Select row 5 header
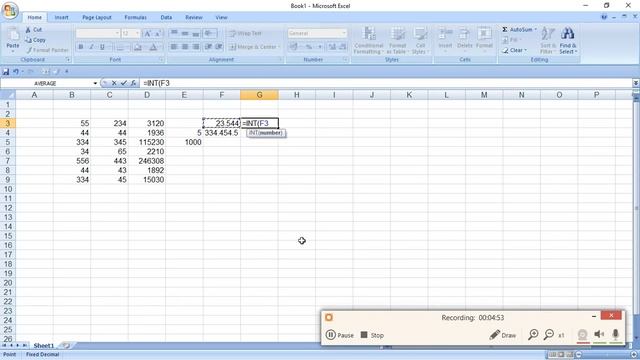 point(8,142)
